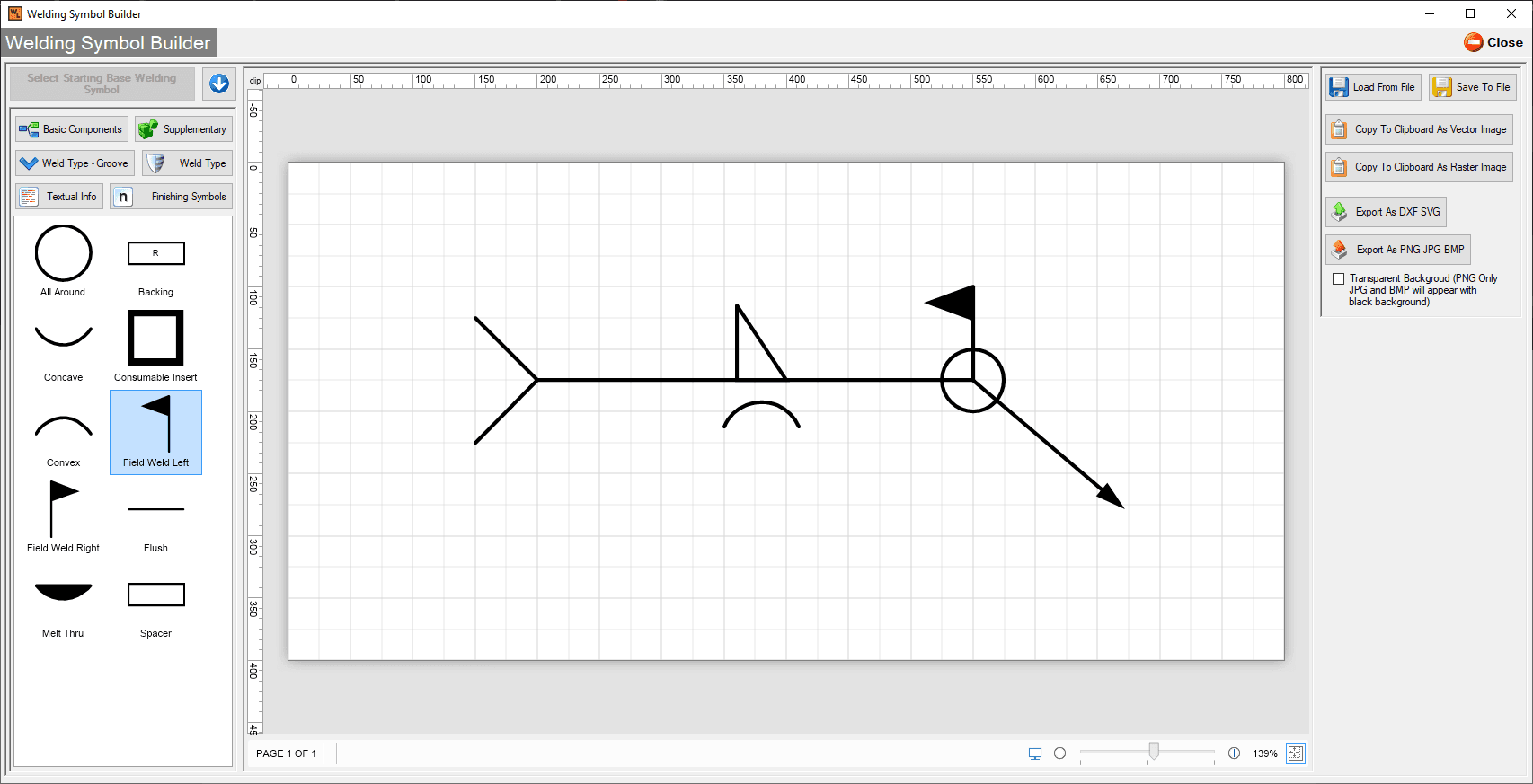The height and width of the screenshot is (784, 1533).
Task: Select the field weld flag on canvas
Action: pos(952,304)
